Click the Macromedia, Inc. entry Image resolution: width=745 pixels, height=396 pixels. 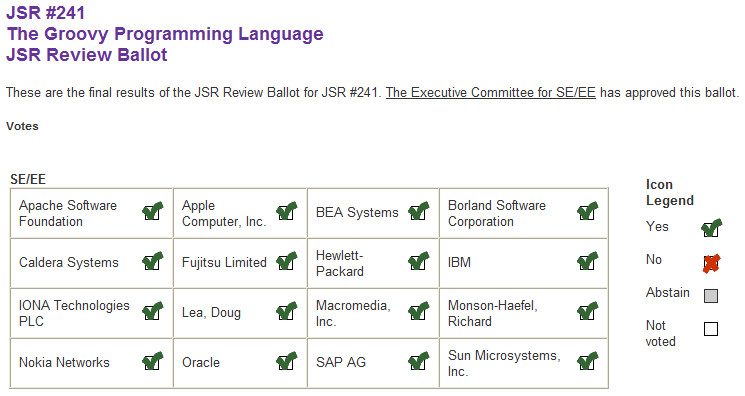[353, 313]
